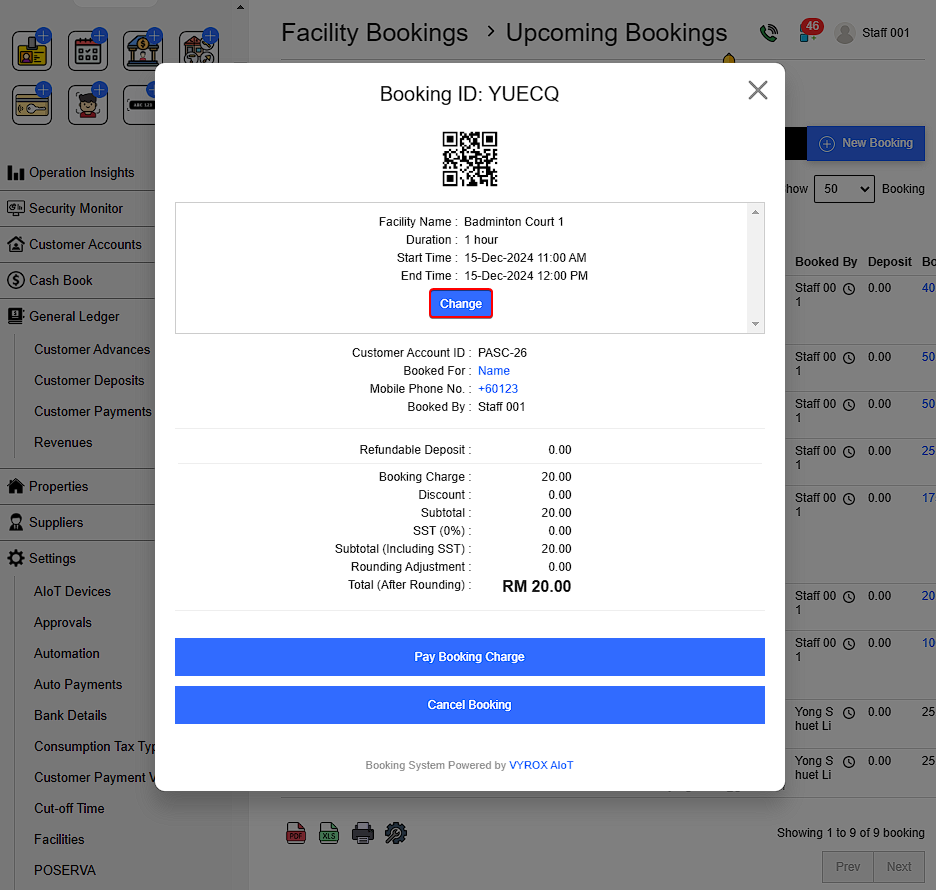936x890 pixels.
Task: Open the calendar booking shortcut icon
Action: (x=88, y=50)
